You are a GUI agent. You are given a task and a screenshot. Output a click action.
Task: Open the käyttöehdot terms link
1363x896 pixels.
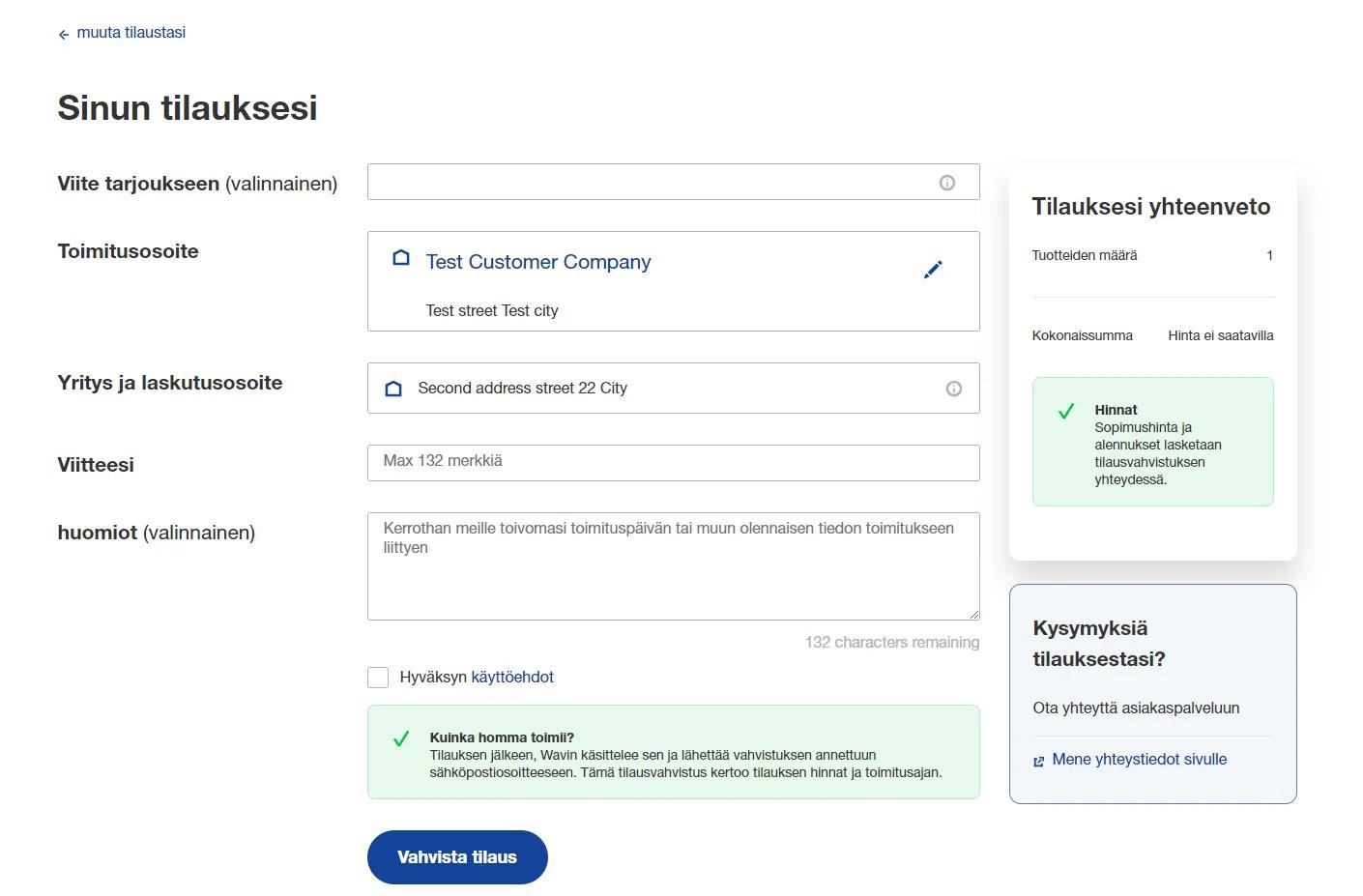pos(512,677)
